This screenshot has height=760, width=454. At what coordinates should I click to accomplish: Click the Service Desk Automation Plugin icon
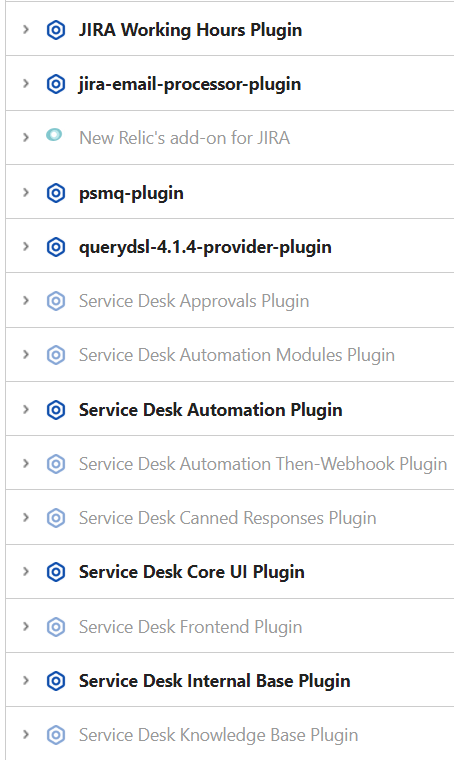(56, 410)
